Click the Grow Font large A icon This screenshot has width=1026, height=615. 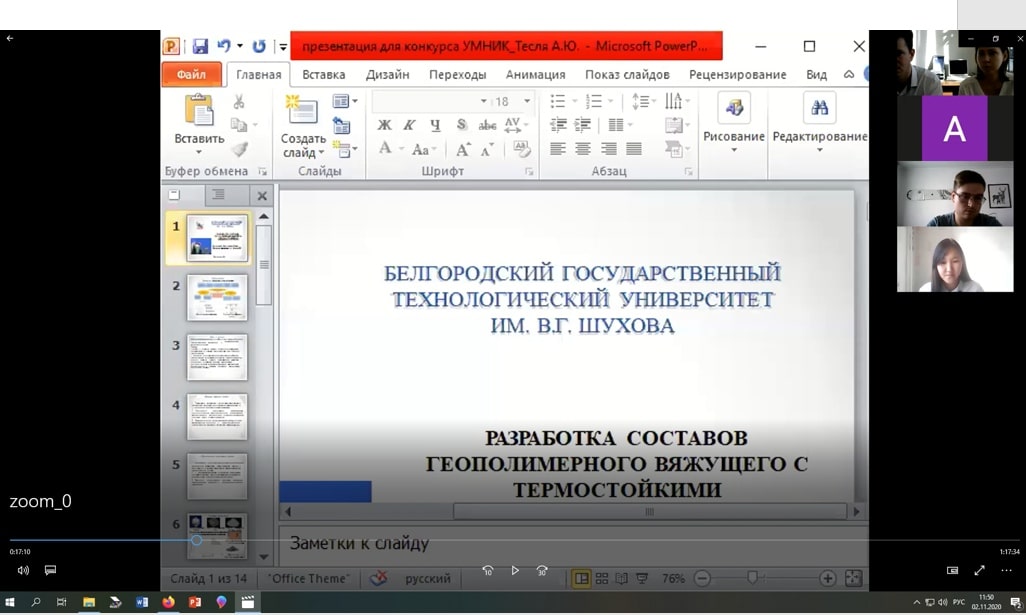point(463,149)
